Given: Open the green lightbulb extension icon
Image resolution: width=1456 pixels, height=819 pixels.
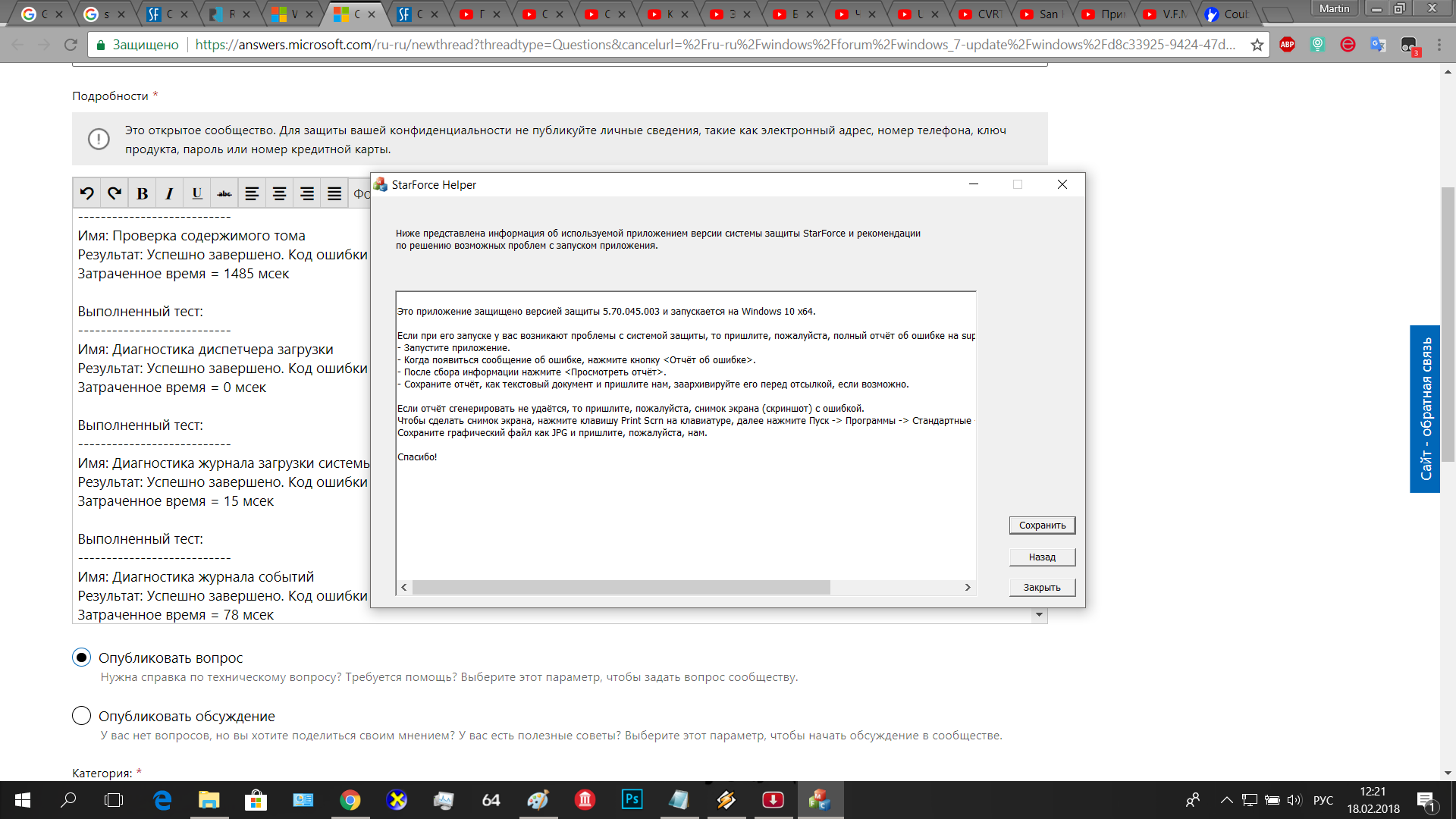Looking at the screenshot, I should (x=1317, y=45).
